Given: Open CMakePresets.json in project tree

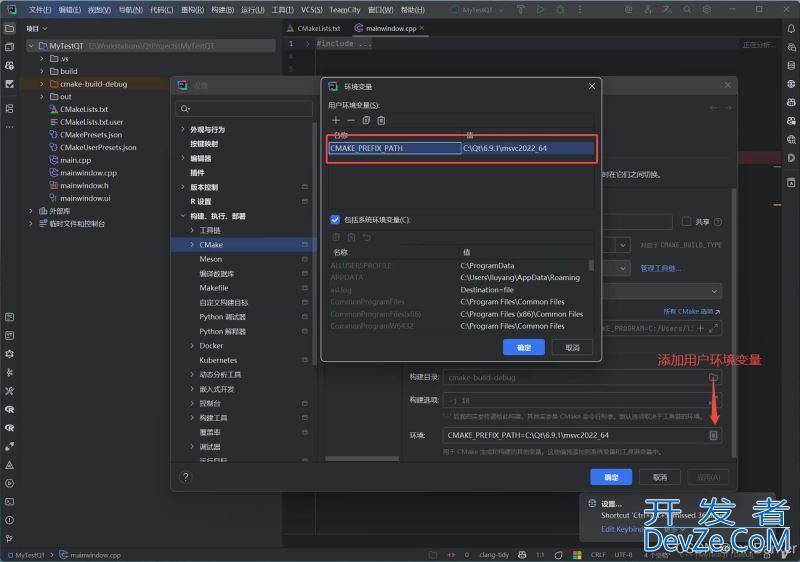Looking at the screenshot, I should tap(91, 135).
